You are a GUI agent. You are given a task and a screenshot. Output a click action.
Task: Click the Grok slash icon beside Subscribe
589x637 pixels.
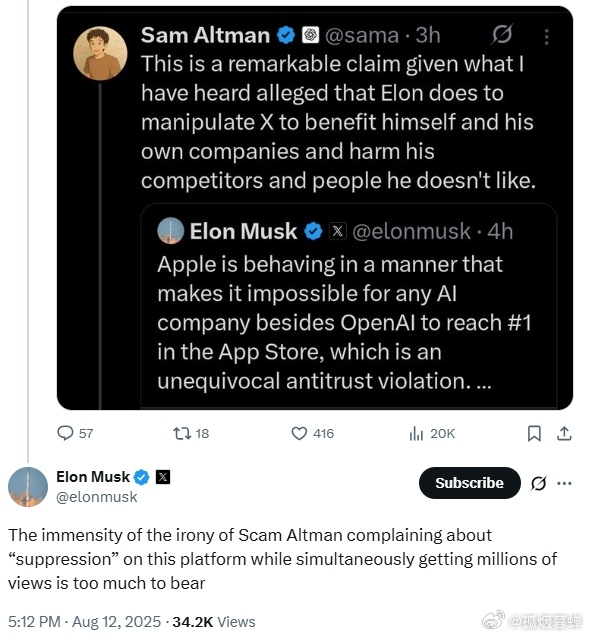tap(539, 483)
